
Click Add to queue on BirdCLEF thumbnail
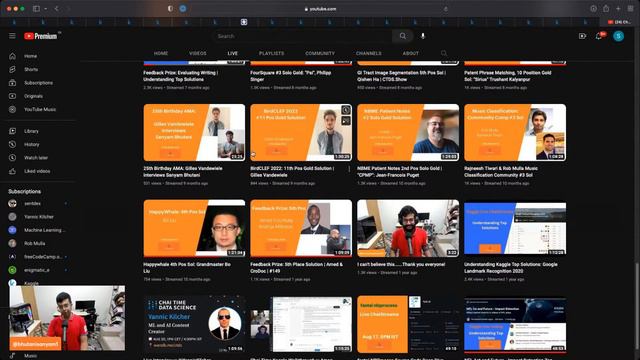coord(346,121)
